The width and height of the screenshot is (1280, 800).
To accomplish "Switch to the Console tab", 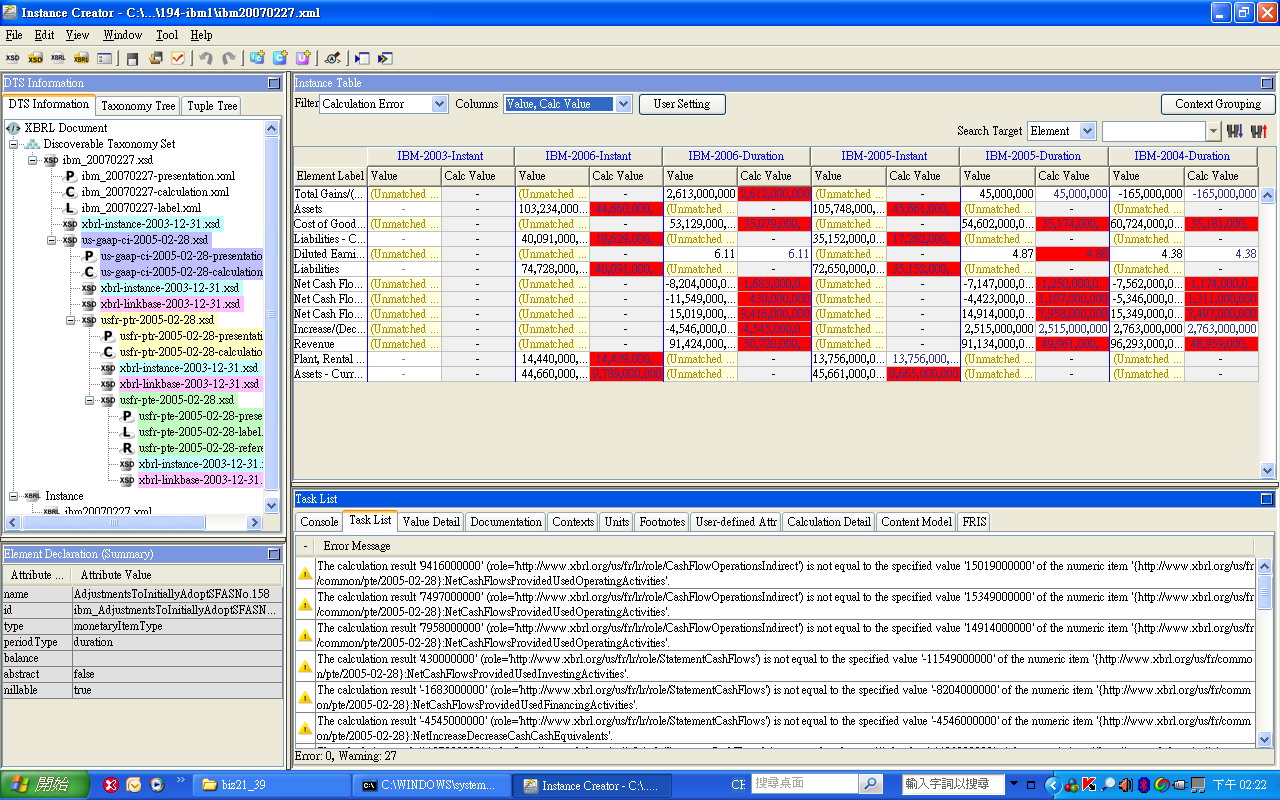I will 319,521.
